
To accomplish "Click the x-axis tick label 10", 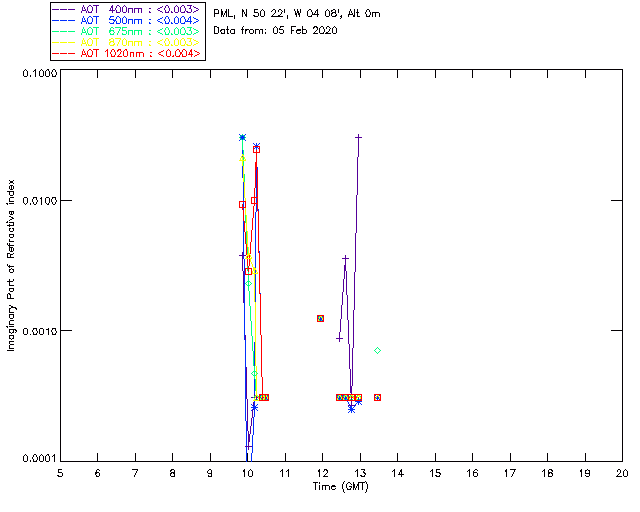I will tap(247, 474).
